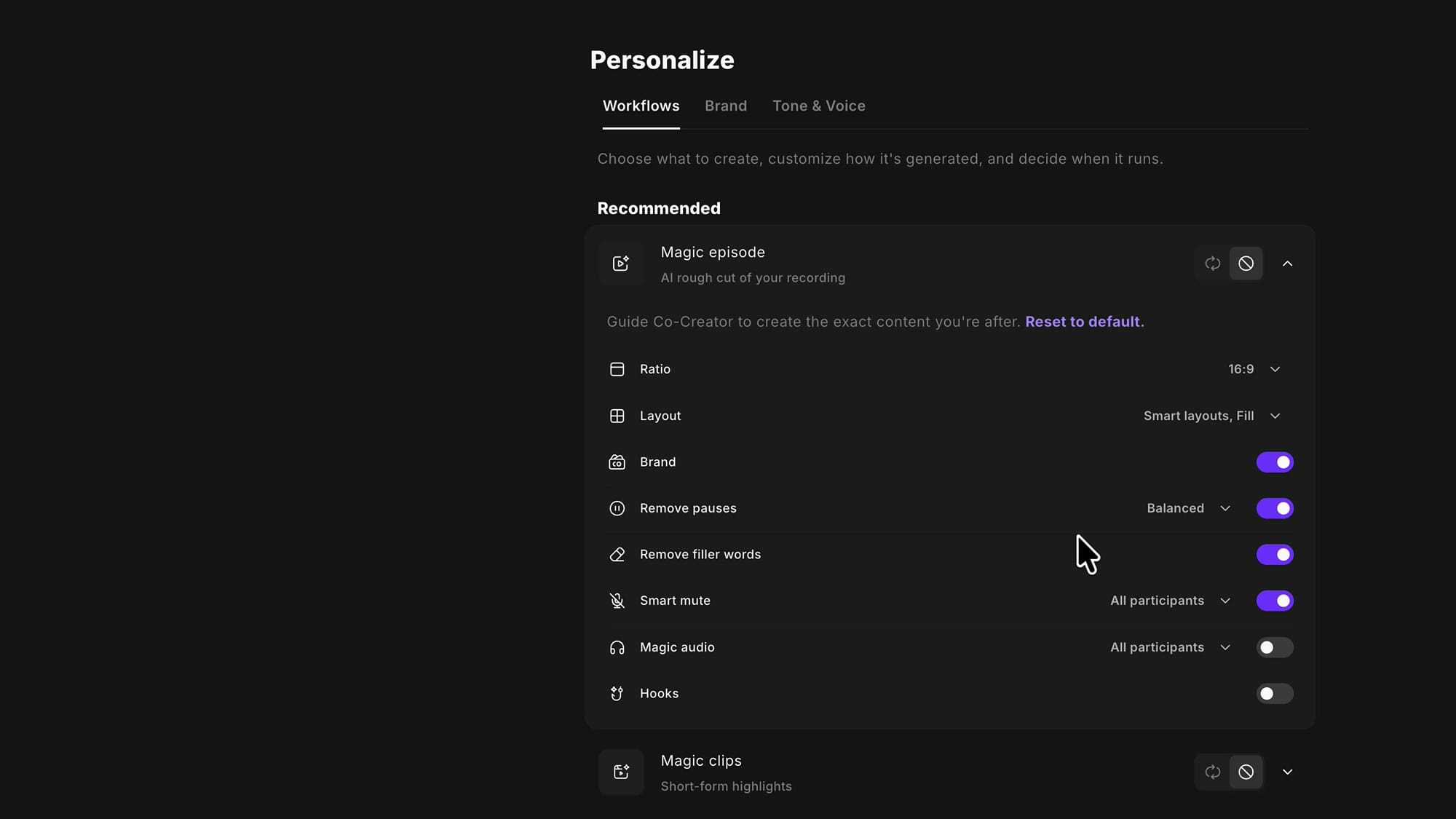Viewport: 1456px width, 819px height.
Task: Click the Magic clips workflow icon
Action: point(621,772)
